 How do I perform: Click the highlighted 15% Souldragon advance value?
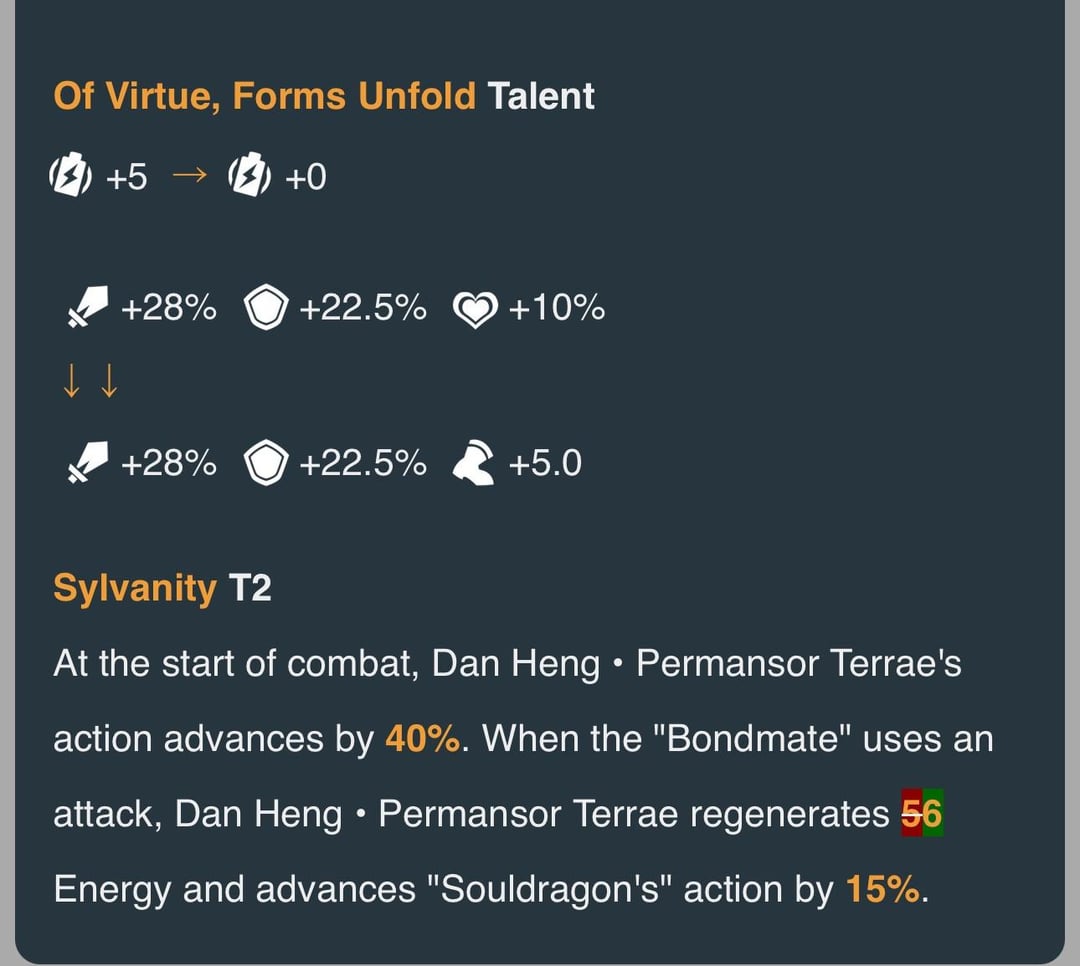[x=882, y=889]
